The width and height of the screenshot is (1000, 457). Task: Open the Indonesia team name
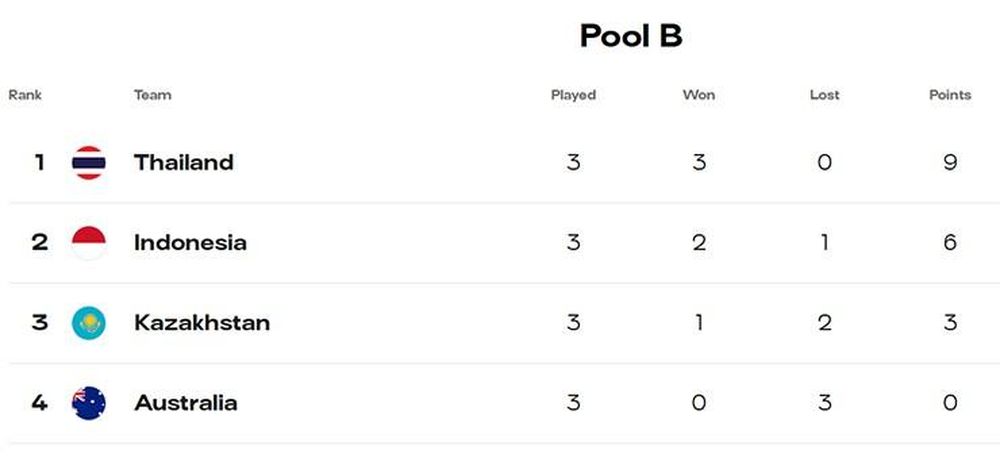pos(190,243)
